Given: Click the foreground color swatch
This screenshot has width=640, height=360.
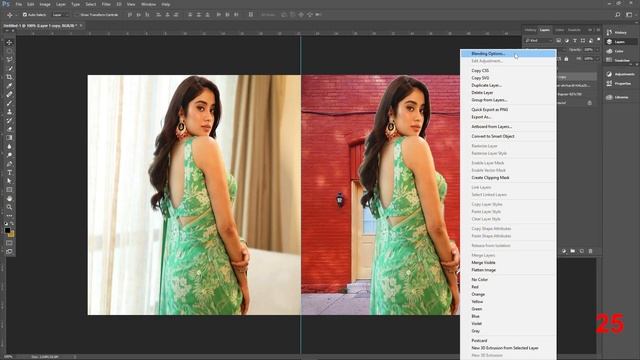Looking at the screenshot, I should 7,230.
